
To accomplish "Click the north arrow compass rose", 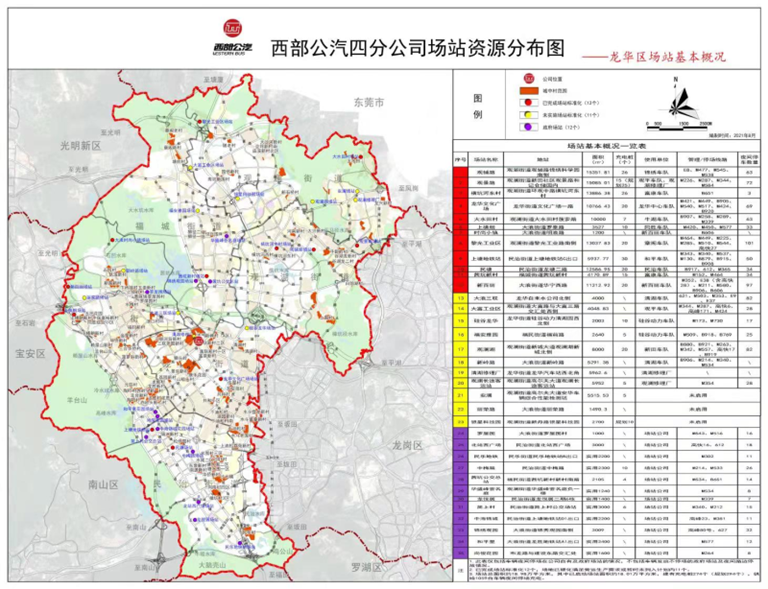I will coord(678,101).
